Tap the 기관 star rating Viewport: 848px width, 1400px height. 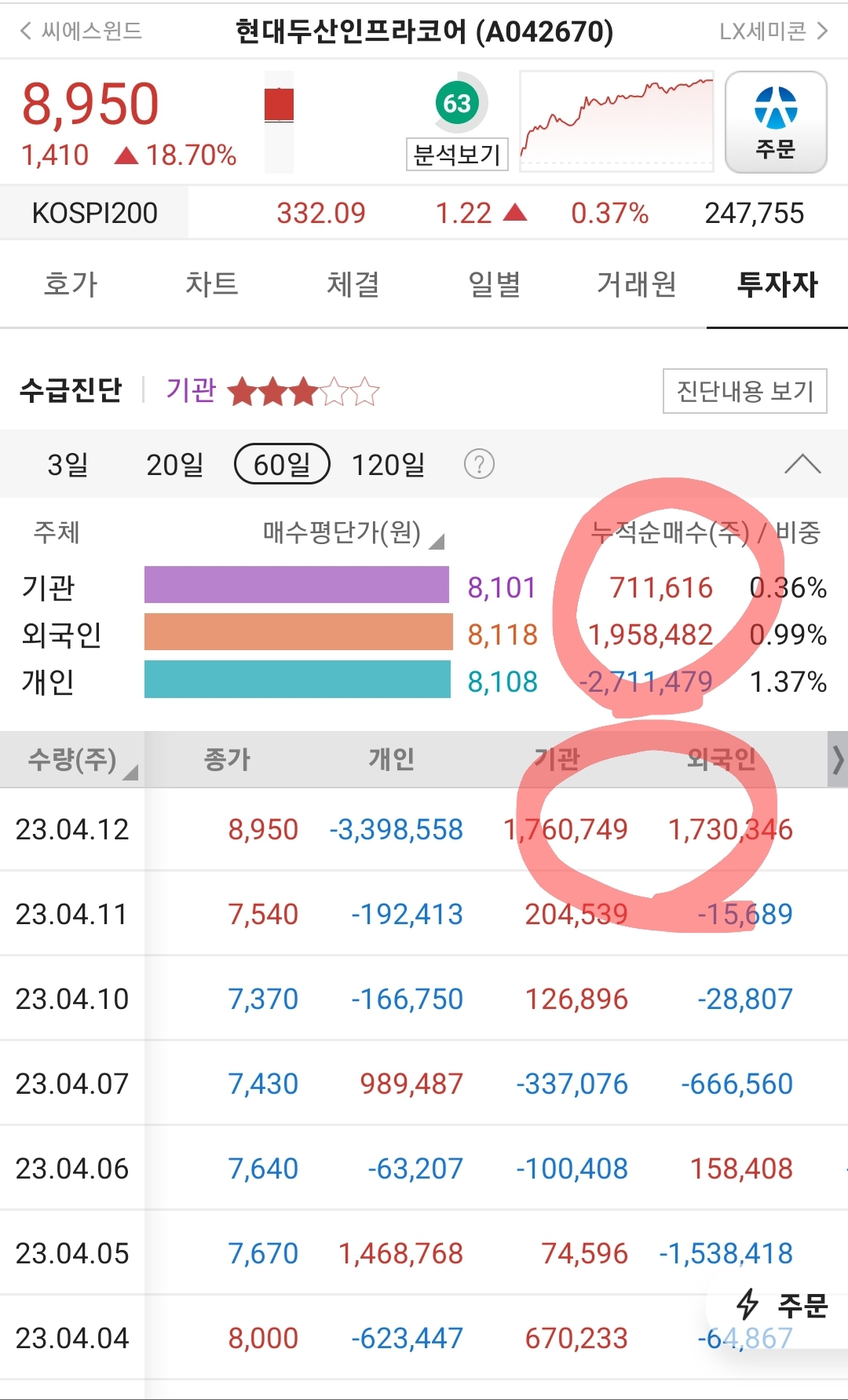pos(304,390)
